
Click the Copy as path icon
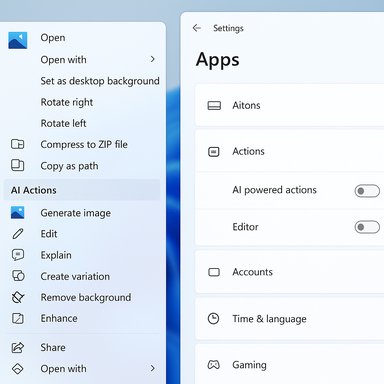click(x=18, y=165)
